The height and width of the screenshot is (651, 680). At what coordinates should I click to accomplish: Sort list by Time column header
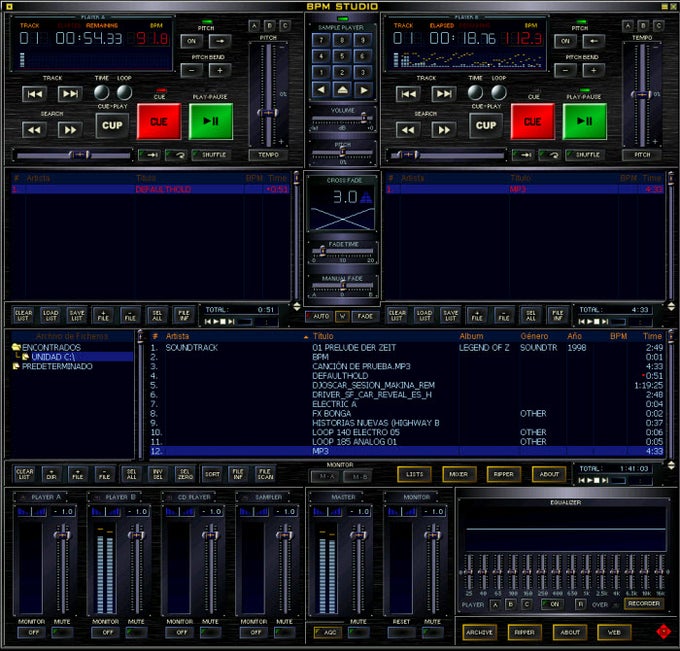point(652,336)
